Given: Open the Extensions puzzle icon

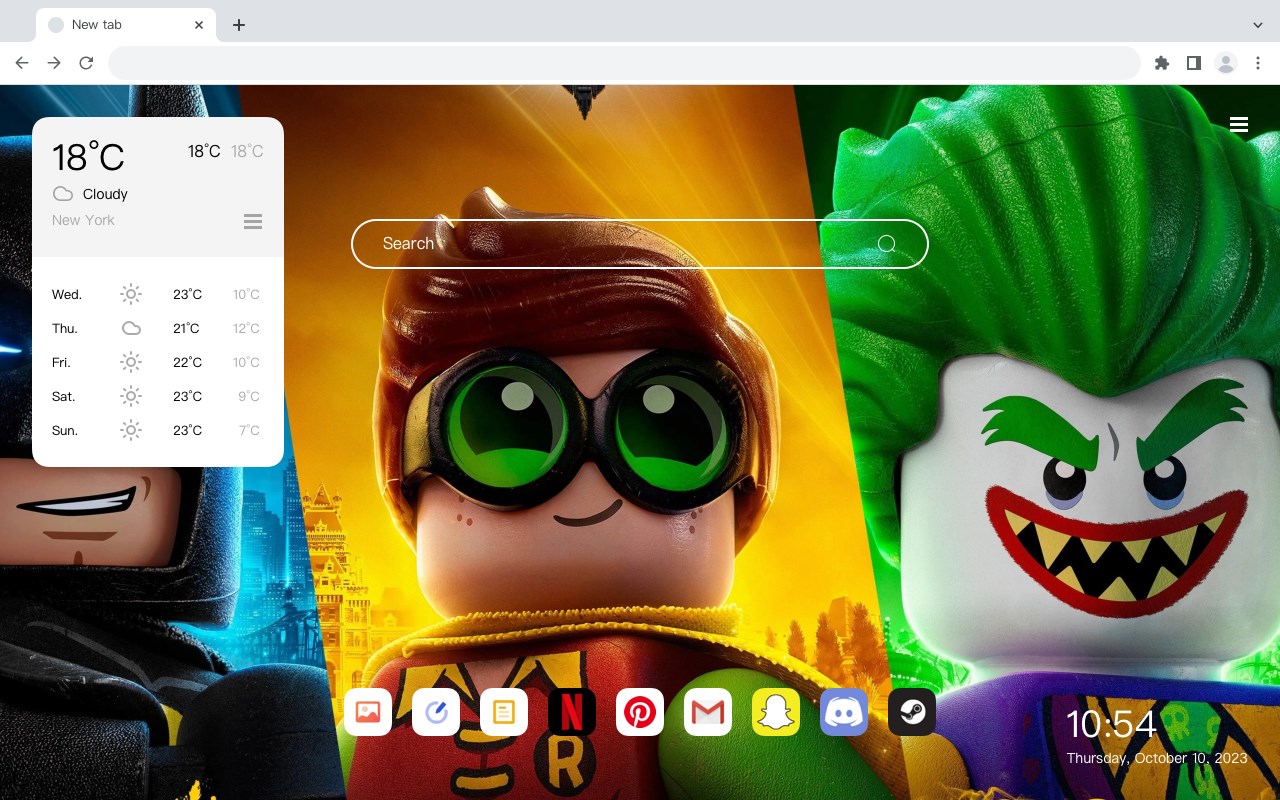Looking at the screenshot, I should 1161,63.
